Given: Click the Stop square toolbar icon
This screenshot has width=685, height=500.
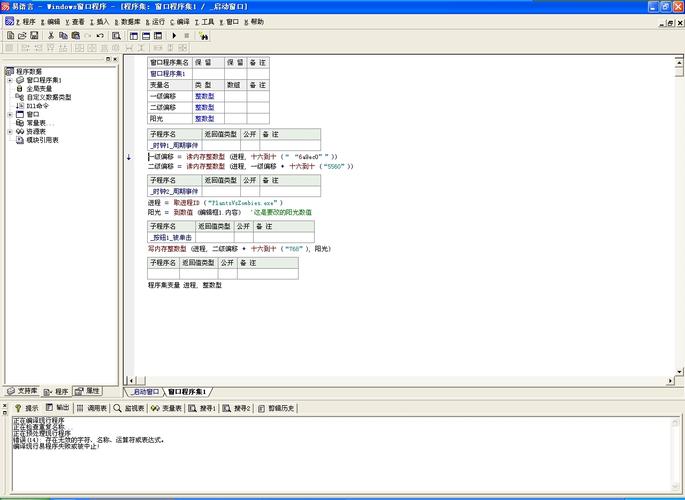Looking at the screenshot, I should [x=187, y=35].
